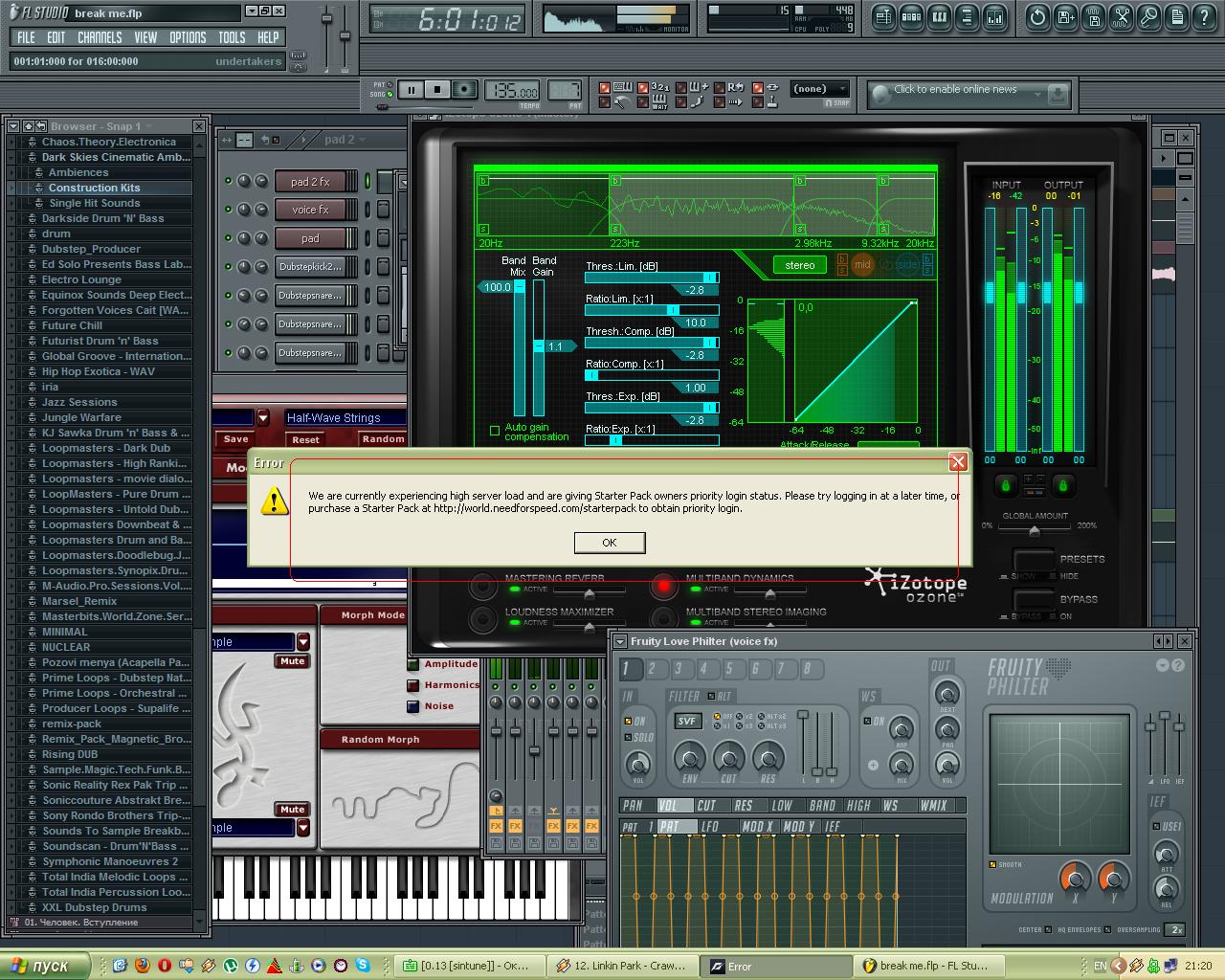Open the browser Snap 1 menu arrow
1225x980 pixels.
click(148, 126)
